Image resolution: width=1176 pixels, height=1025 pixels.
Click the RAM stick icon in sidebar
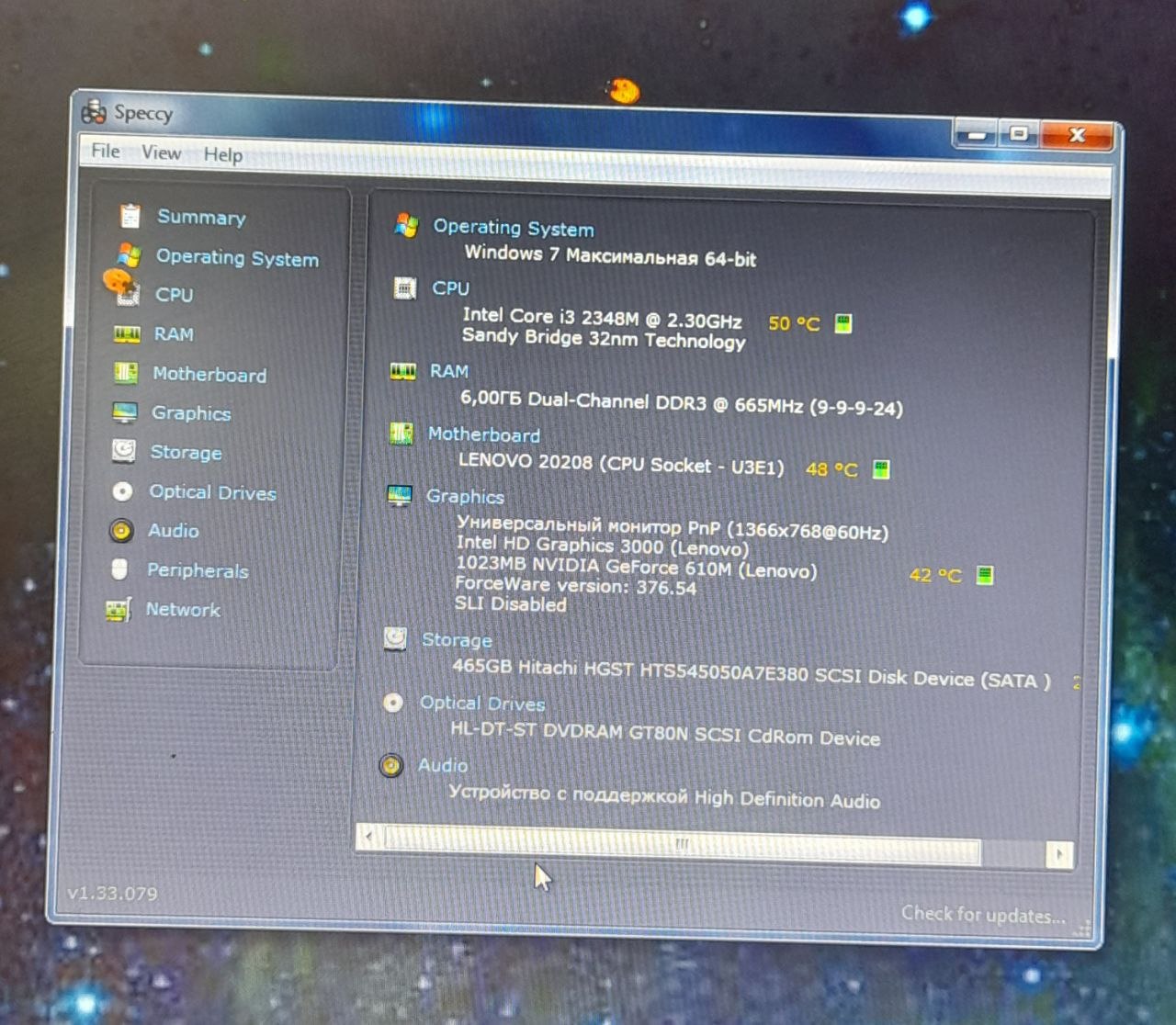126,334
